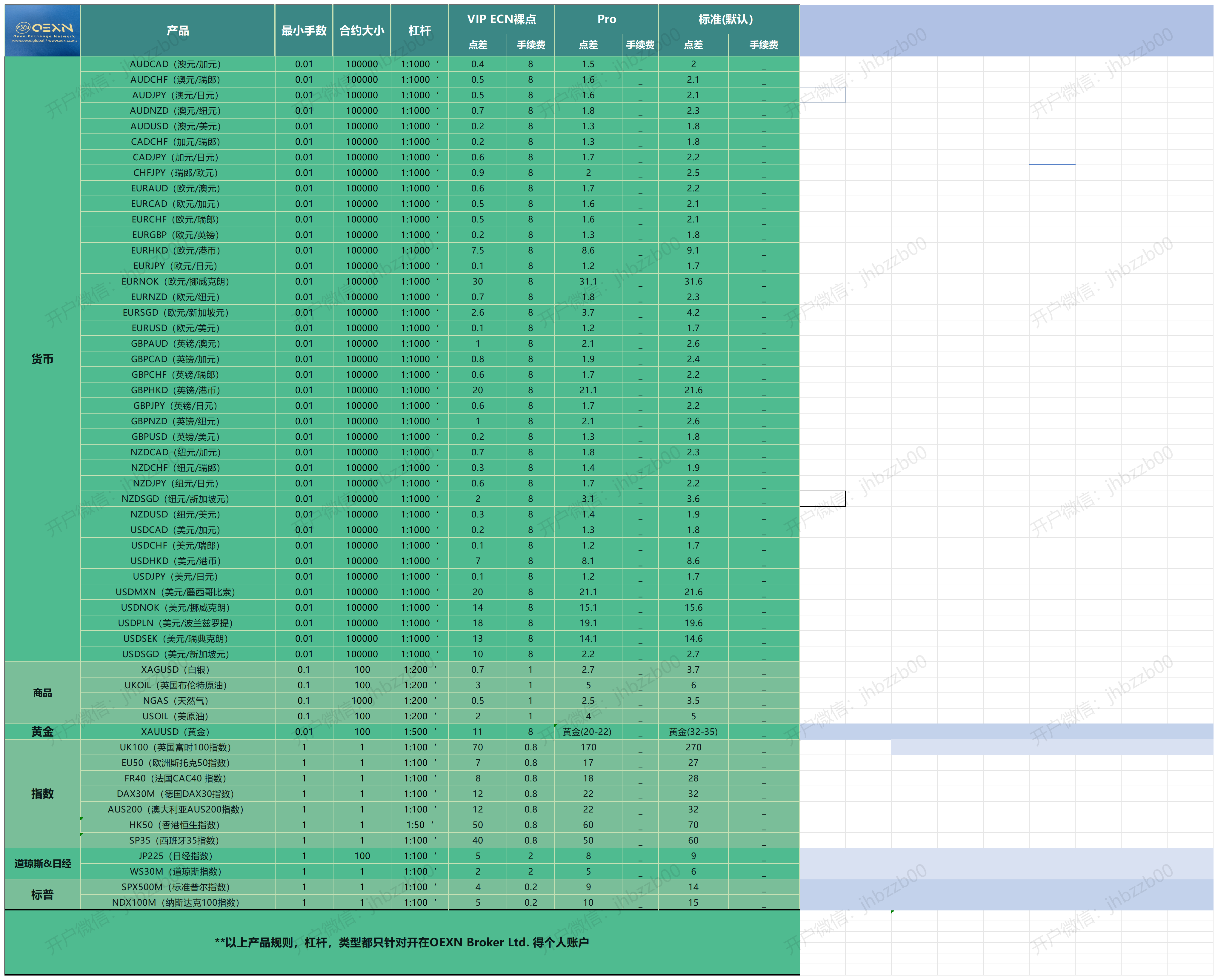Click the 9.1 standard spread for EURHKD
Viewport: 1218px width, 980px height.
[x=693, y=250]
